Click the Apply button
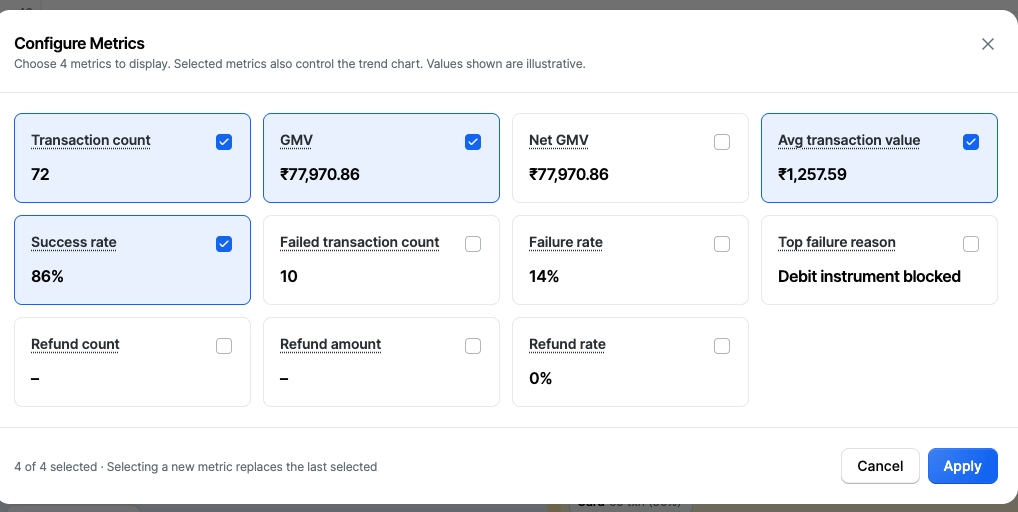This screenshot has width=1018, height=512. point(962,466)
